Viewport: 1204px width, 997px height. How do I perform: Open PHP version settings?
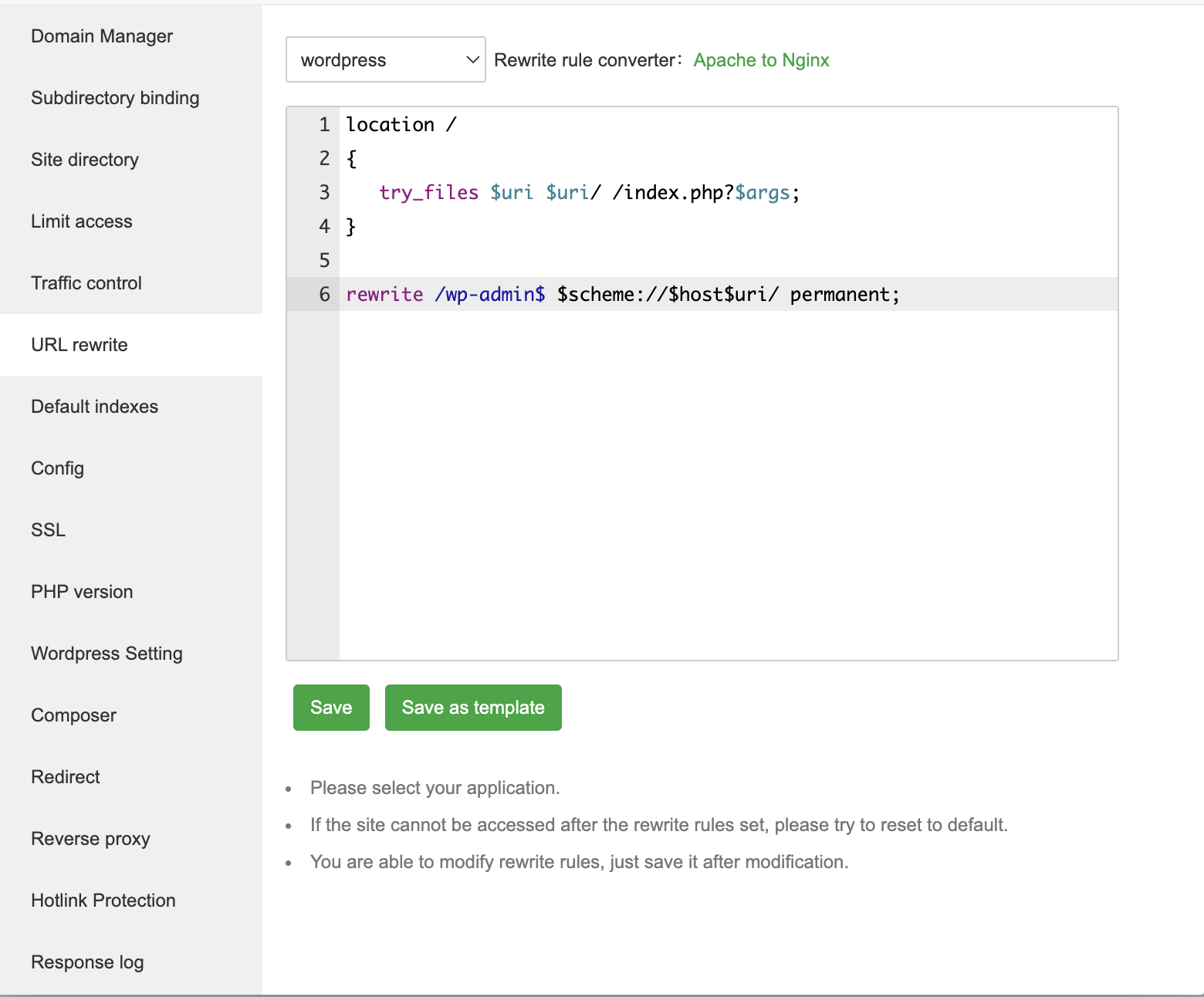tap(82, 592)
